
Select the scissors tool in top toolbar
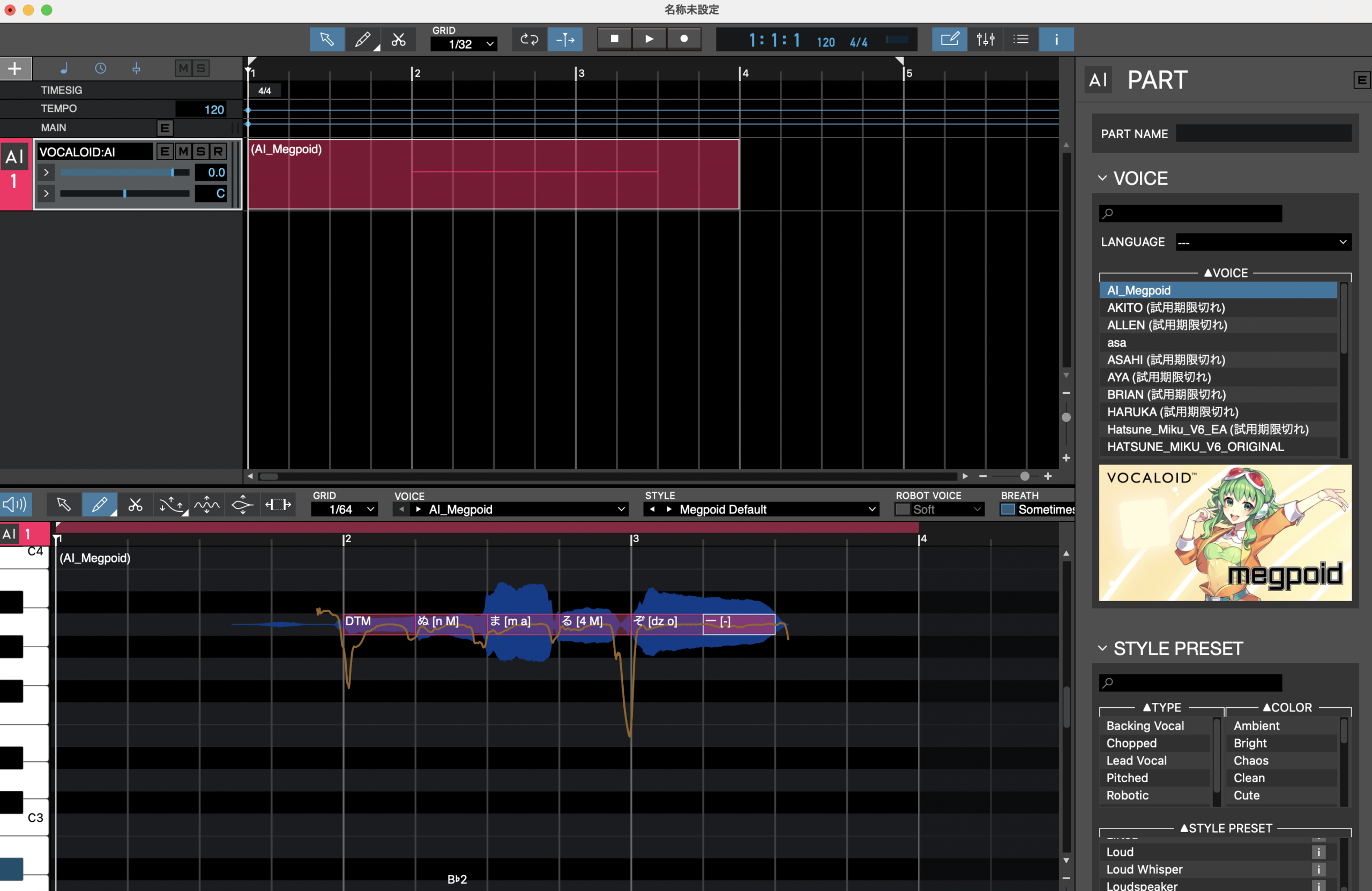(x=398, y=39)
